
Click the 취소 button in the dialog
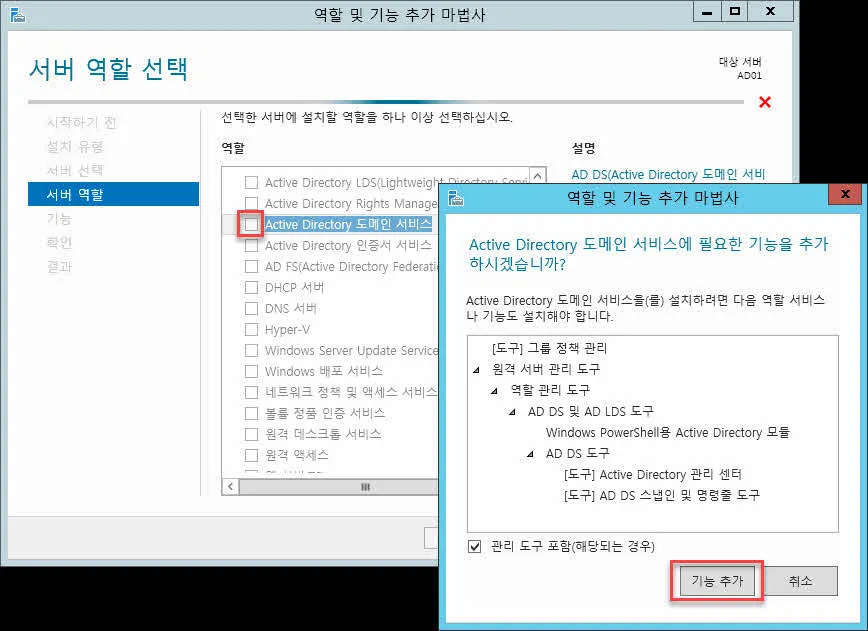(804, 580)
